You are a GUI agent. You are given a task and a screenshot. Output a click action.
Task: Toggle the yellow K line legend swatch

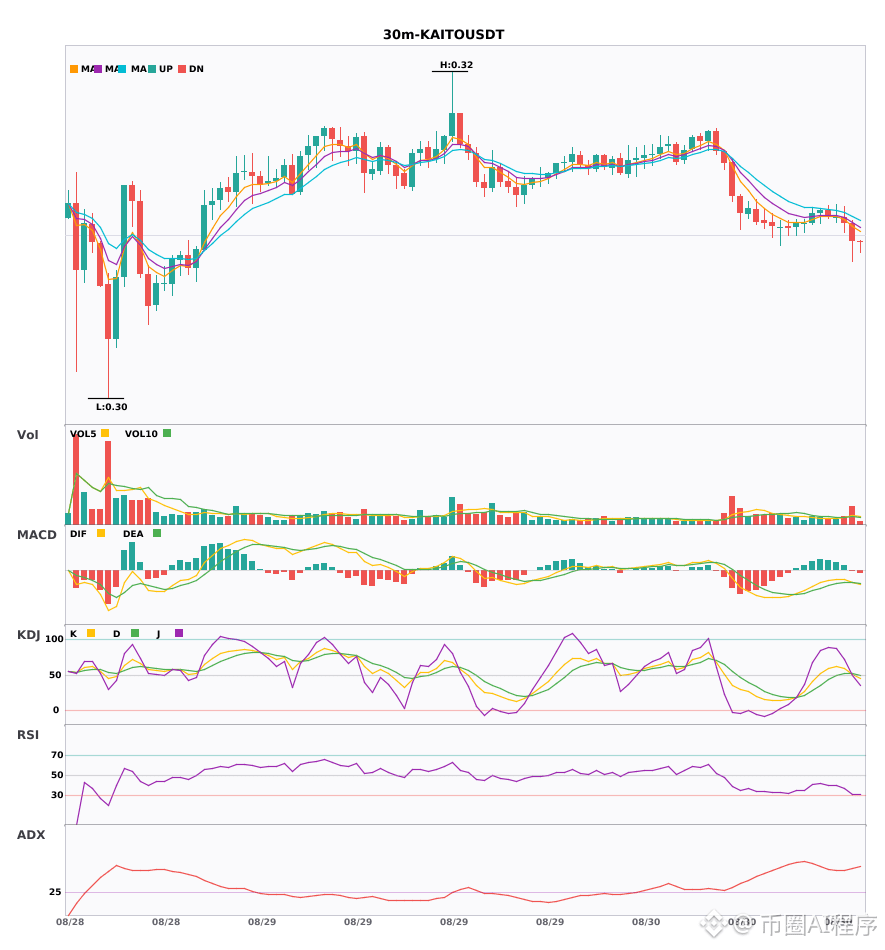click(x=91, y=633)
